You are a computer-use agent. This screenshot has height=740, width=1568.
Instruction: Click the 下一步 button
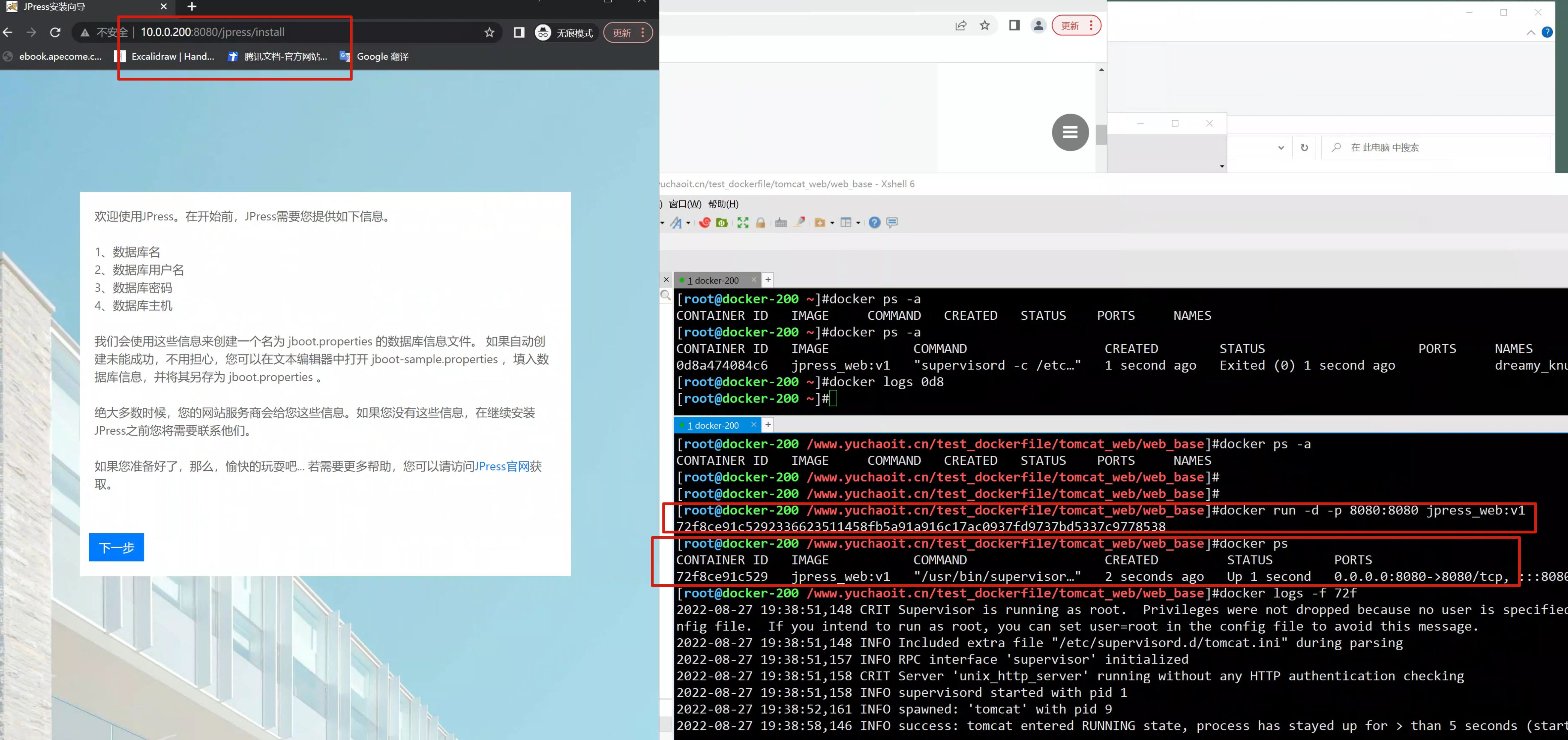(x=116, y=548)
